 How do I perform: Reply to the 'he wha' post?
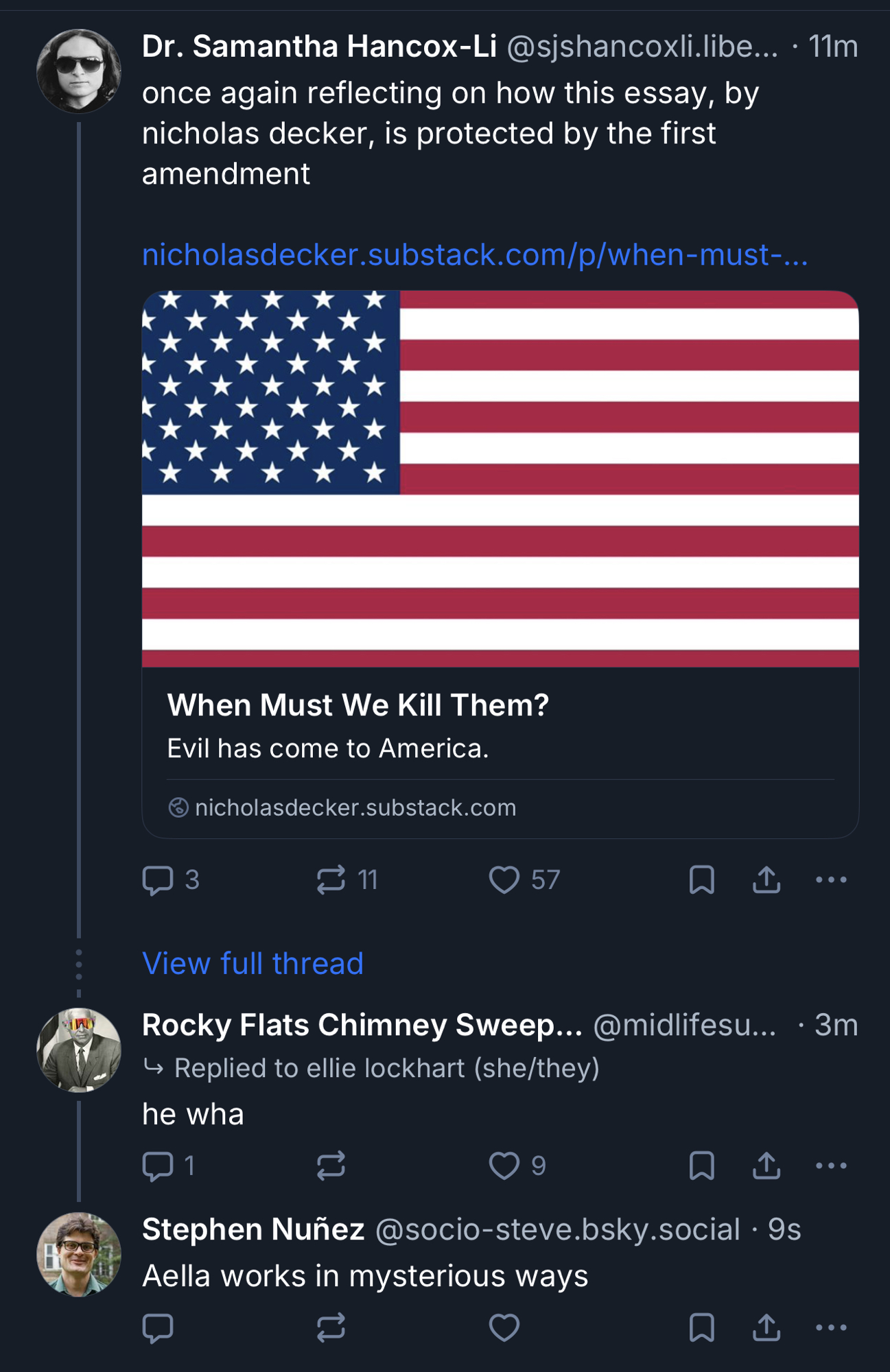(158, 1166)
